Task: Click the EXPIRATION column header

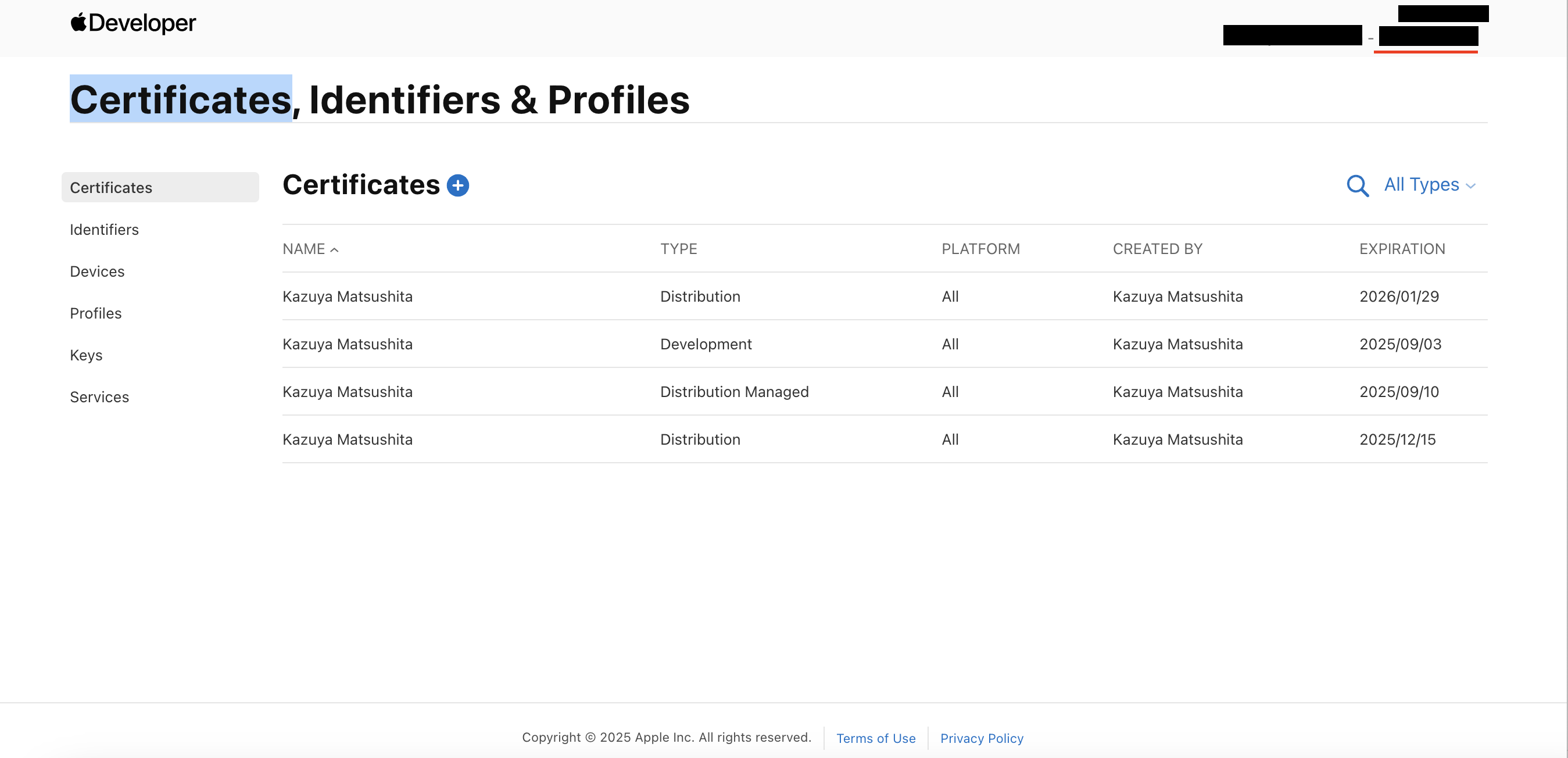Action: coord(1402,249)
